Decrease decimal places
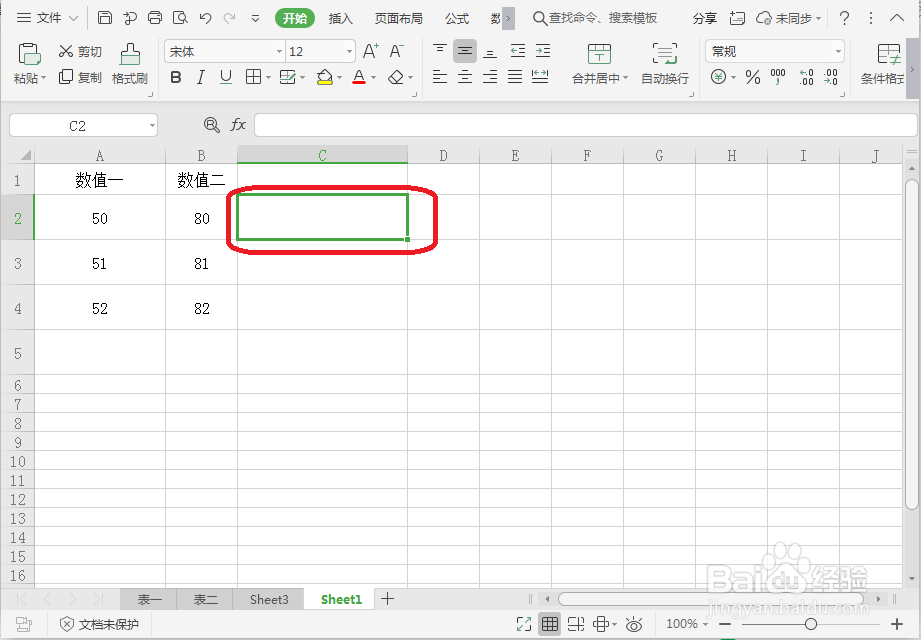 [831, 77]
